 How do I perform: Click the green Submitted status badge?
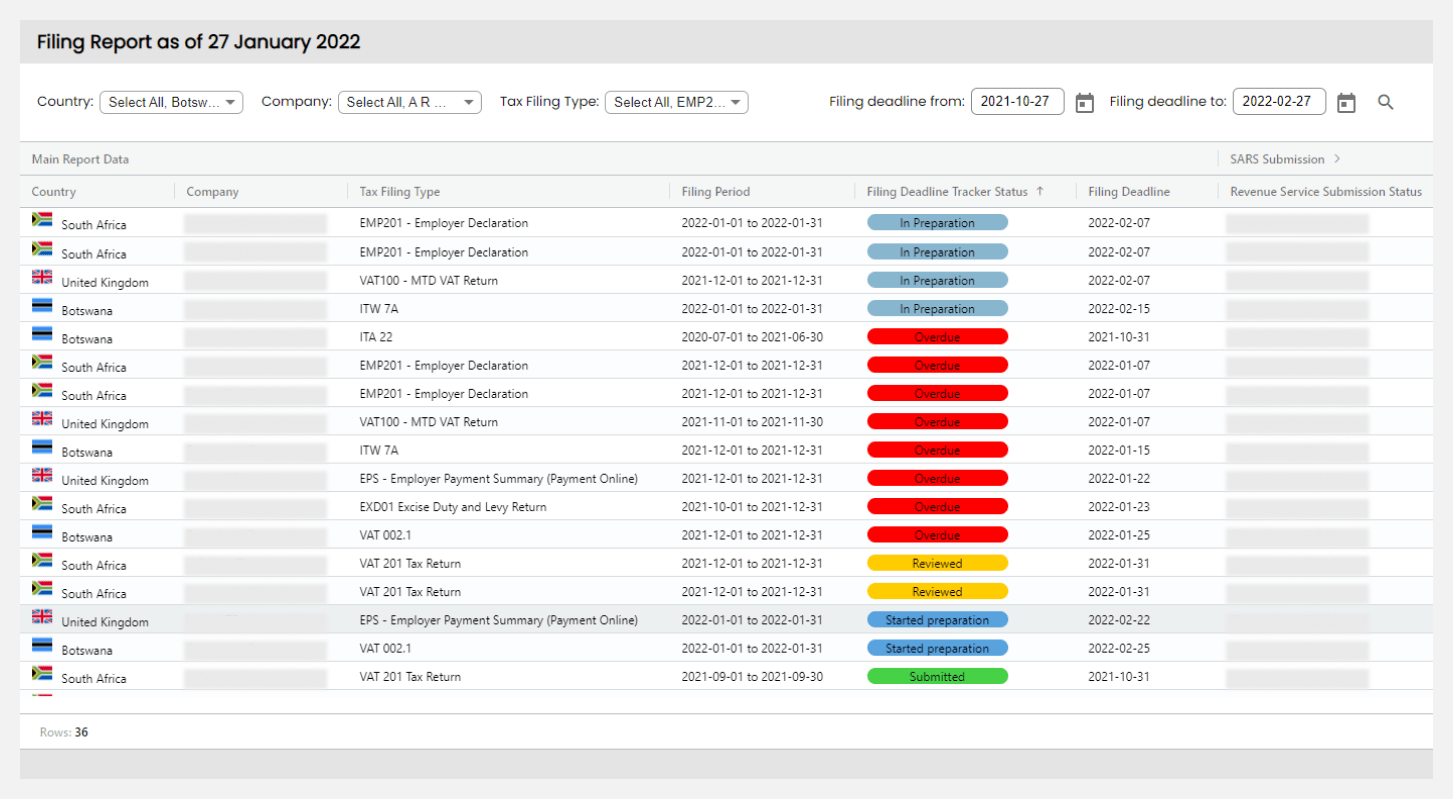tap(937, 676)
